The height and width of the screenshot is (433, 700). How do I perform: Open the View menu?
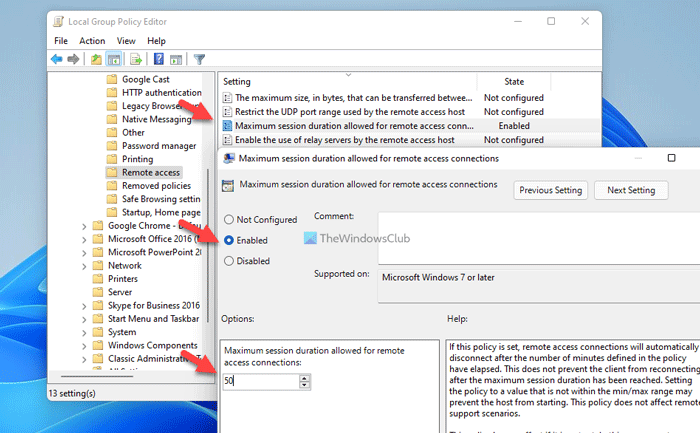tap(126, 41)
